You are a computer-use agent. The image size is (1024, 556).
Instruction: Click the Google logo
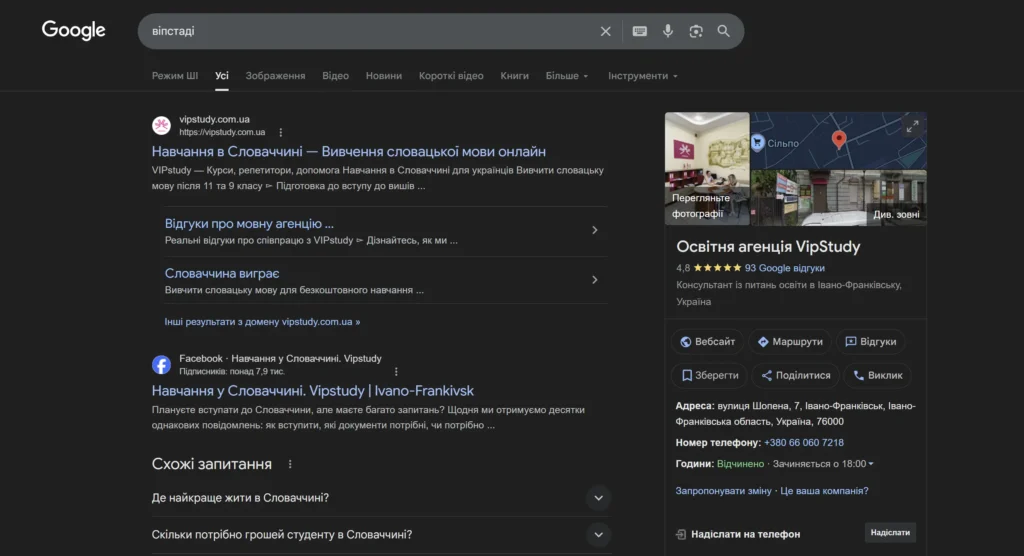coord(73,30)
